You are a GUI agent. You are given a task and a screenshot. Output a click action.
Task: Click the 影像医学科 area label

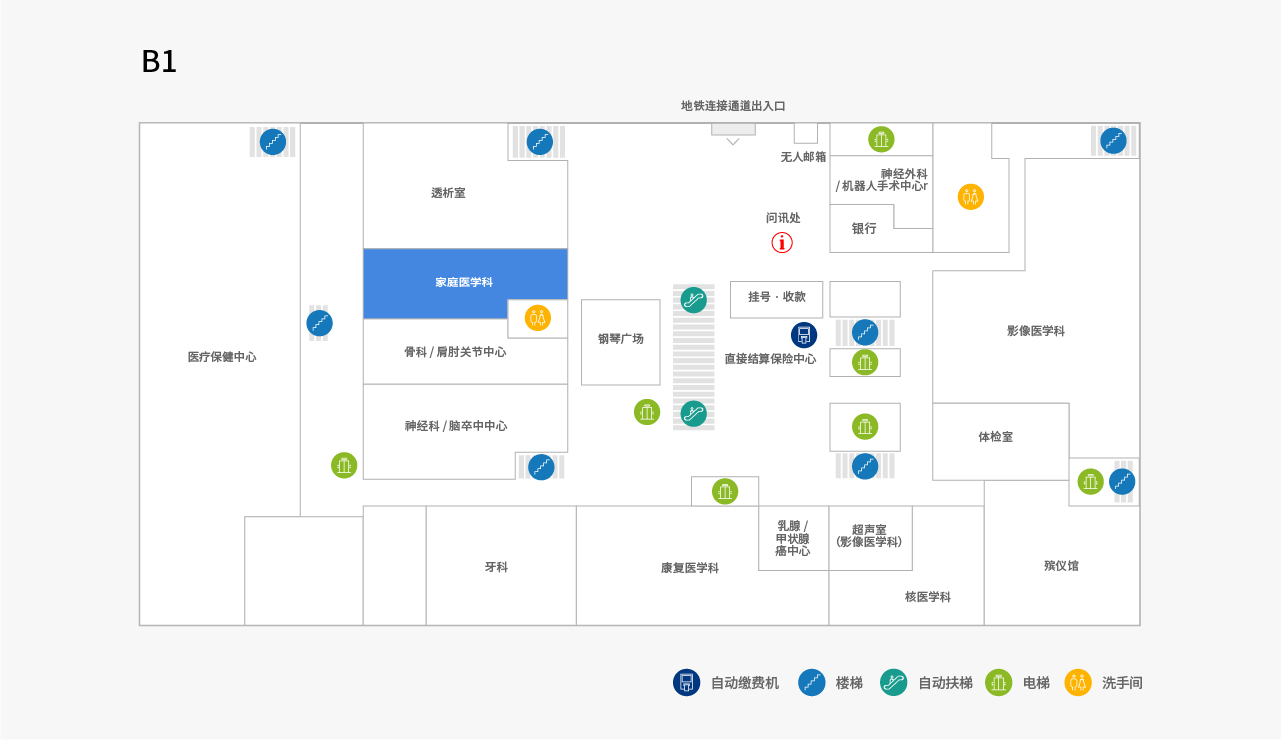pos(1036,331)
